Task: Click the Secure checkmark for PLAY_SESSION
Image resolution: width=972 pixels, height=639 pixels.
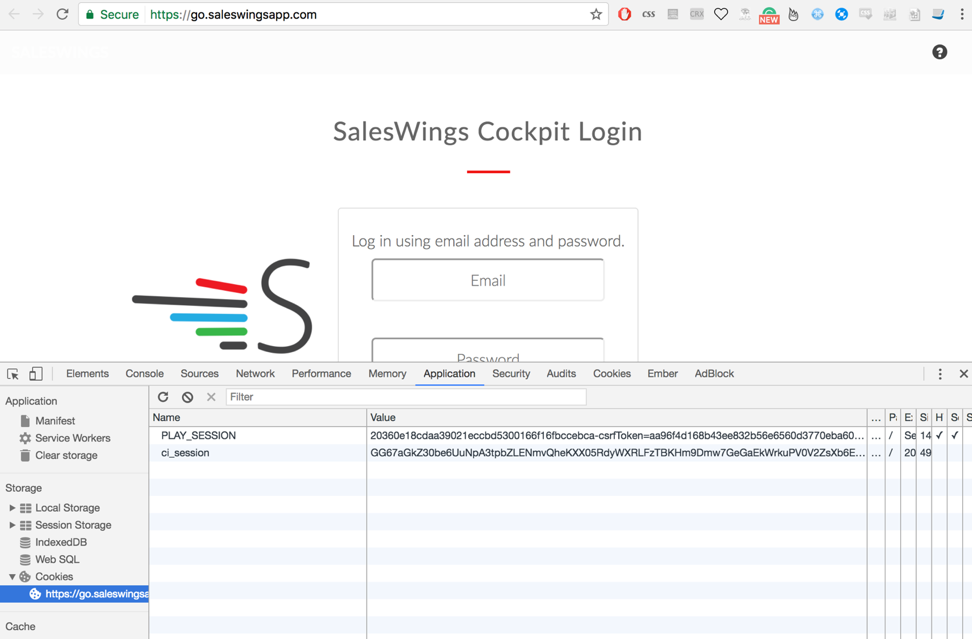Action: tap(955, 436)
